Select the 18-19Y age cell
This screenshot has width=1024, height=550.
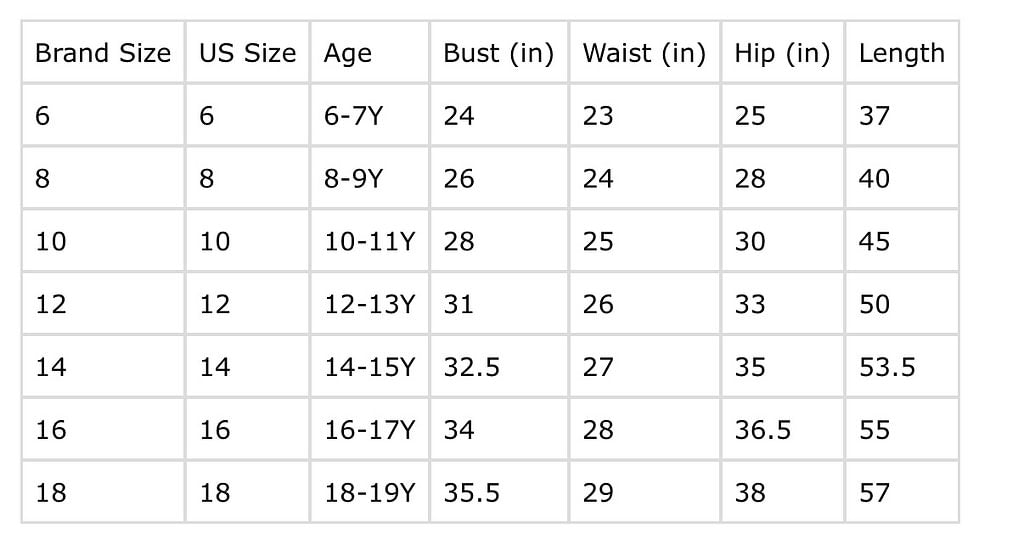pos(370,491)
